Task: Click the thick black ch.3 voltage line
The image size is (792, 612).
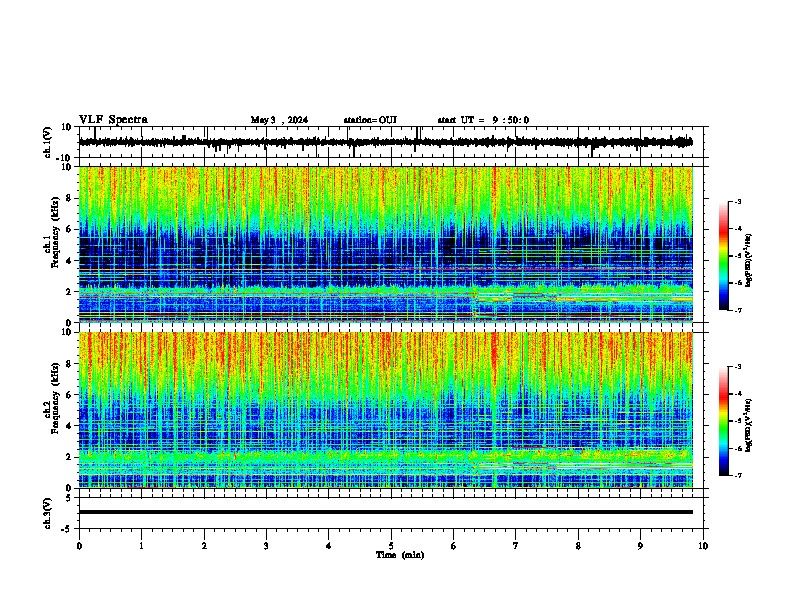Action: [385, 512]
